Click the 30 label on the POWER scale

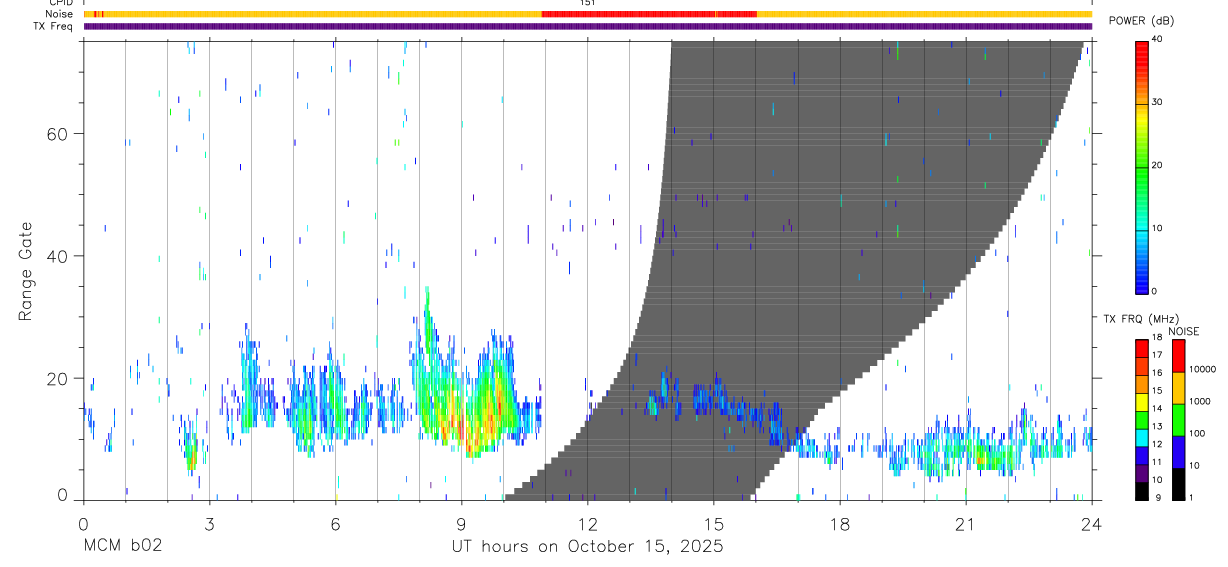[x=1157, y=103]
